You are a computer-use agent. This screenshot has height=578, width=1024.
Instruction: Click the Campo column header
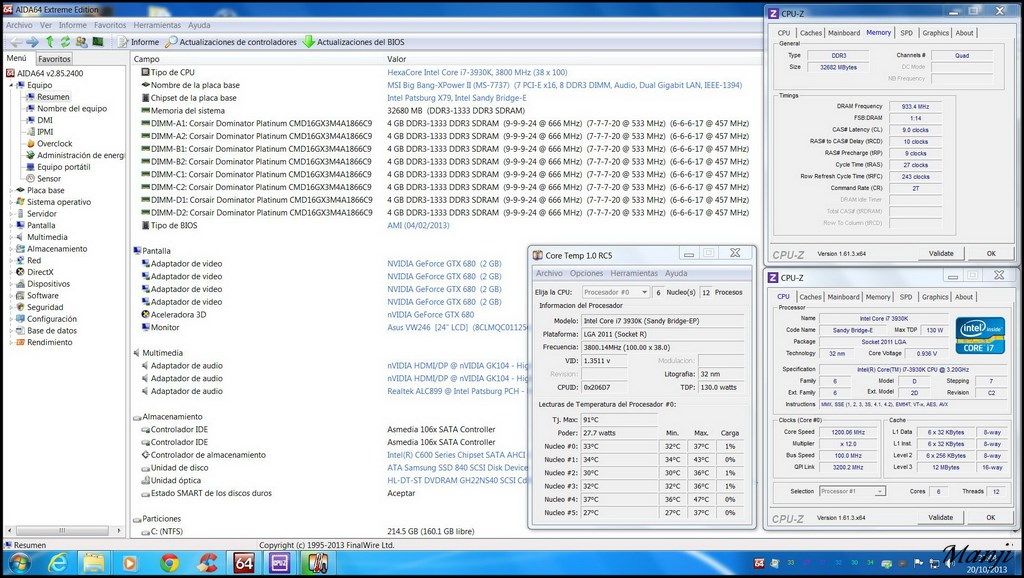click(146, 59)
